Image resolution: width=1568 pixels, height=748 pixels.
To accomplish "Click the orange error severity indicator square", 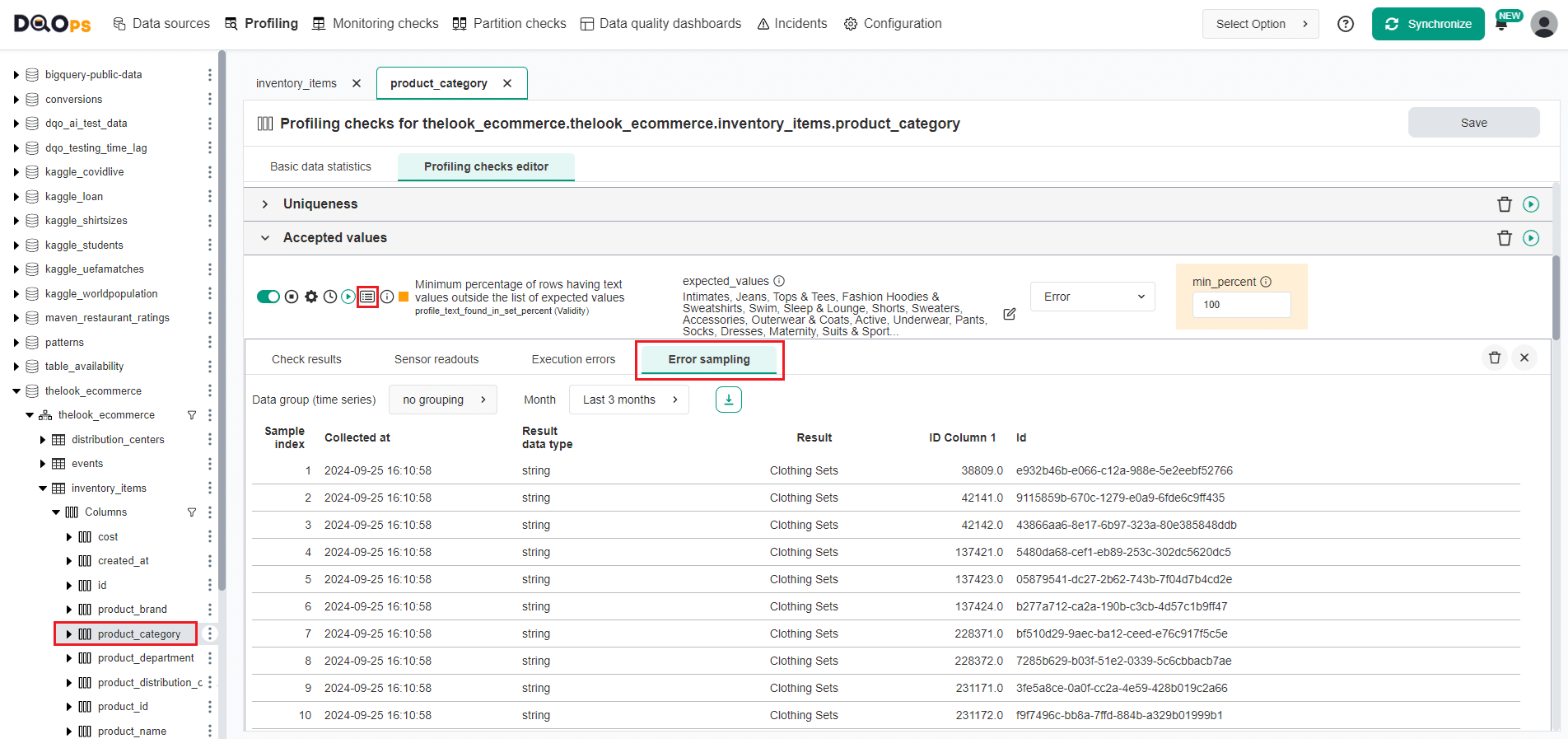I will click(404, 297).
